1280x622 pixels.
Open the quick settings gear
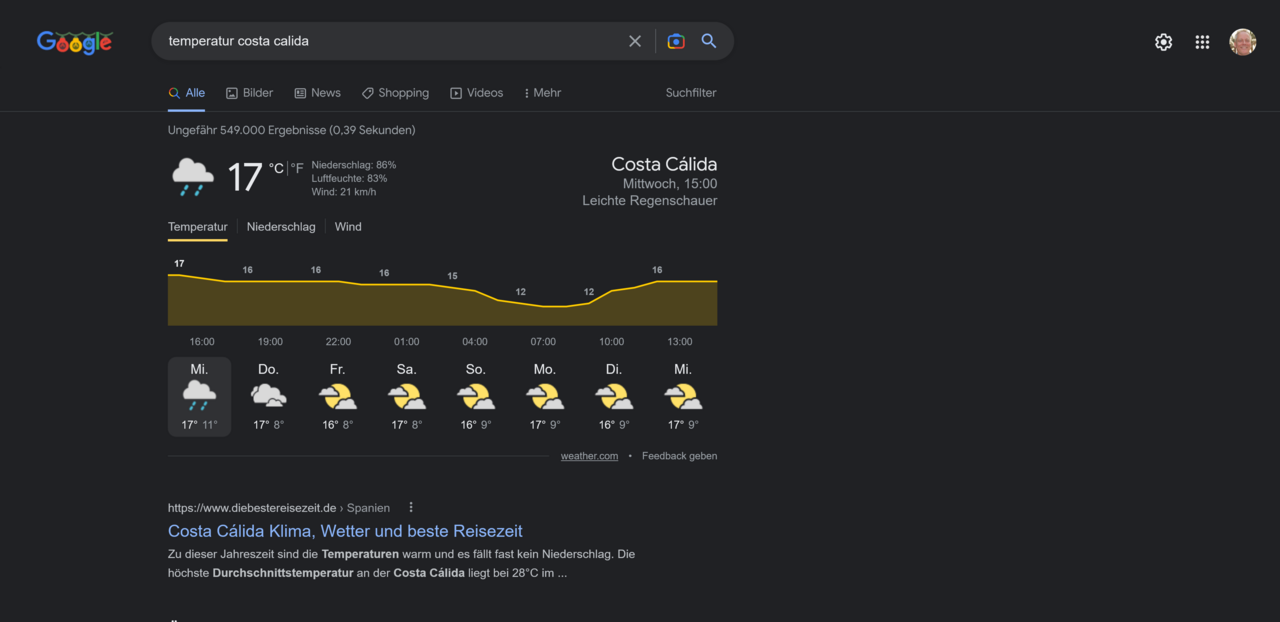coord(1163,42)
